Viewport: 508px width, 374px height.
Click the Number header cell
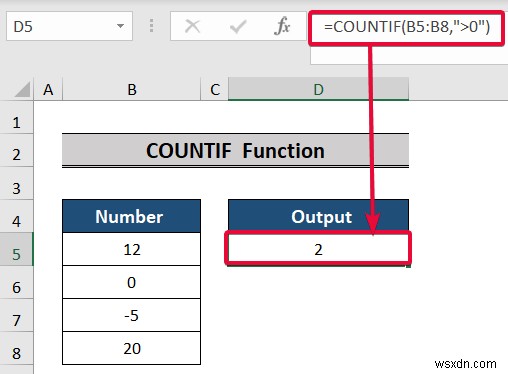click(x=131, y=216)
